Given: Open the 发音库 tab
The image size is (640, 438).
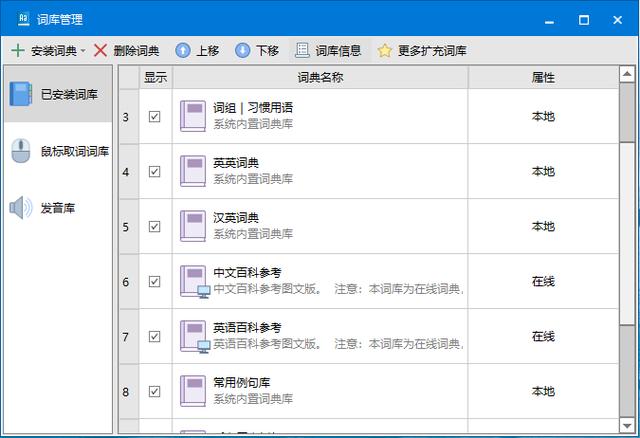Looking at the screenshot, I should tap(58, 207).
